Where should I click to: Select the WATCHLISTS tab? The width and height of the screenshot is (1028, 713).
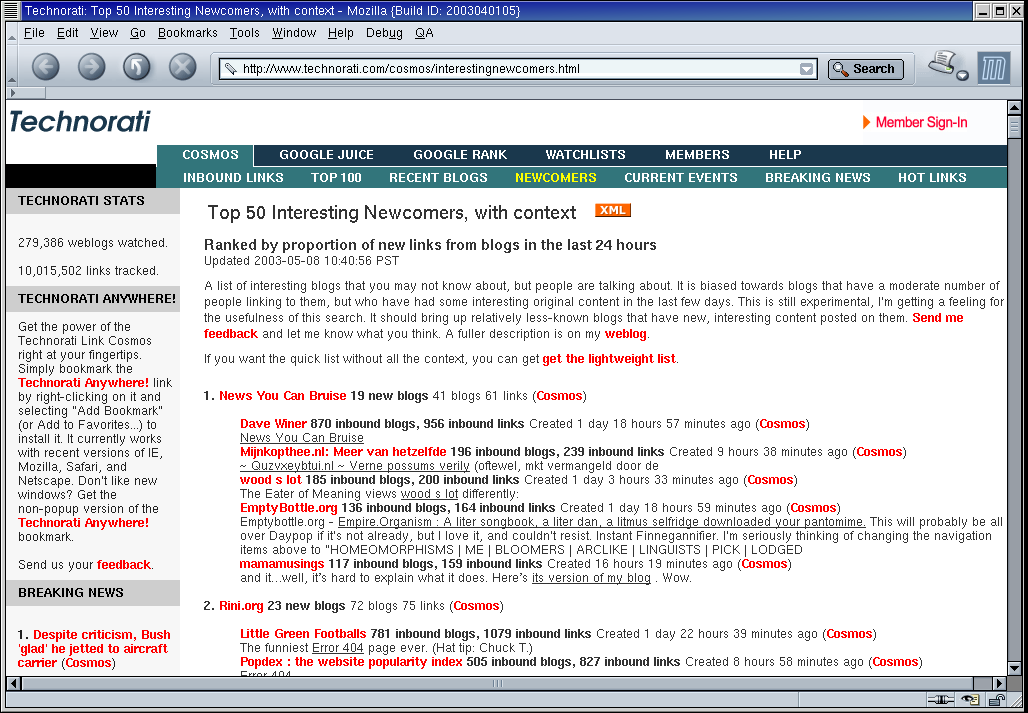[585, 155]
